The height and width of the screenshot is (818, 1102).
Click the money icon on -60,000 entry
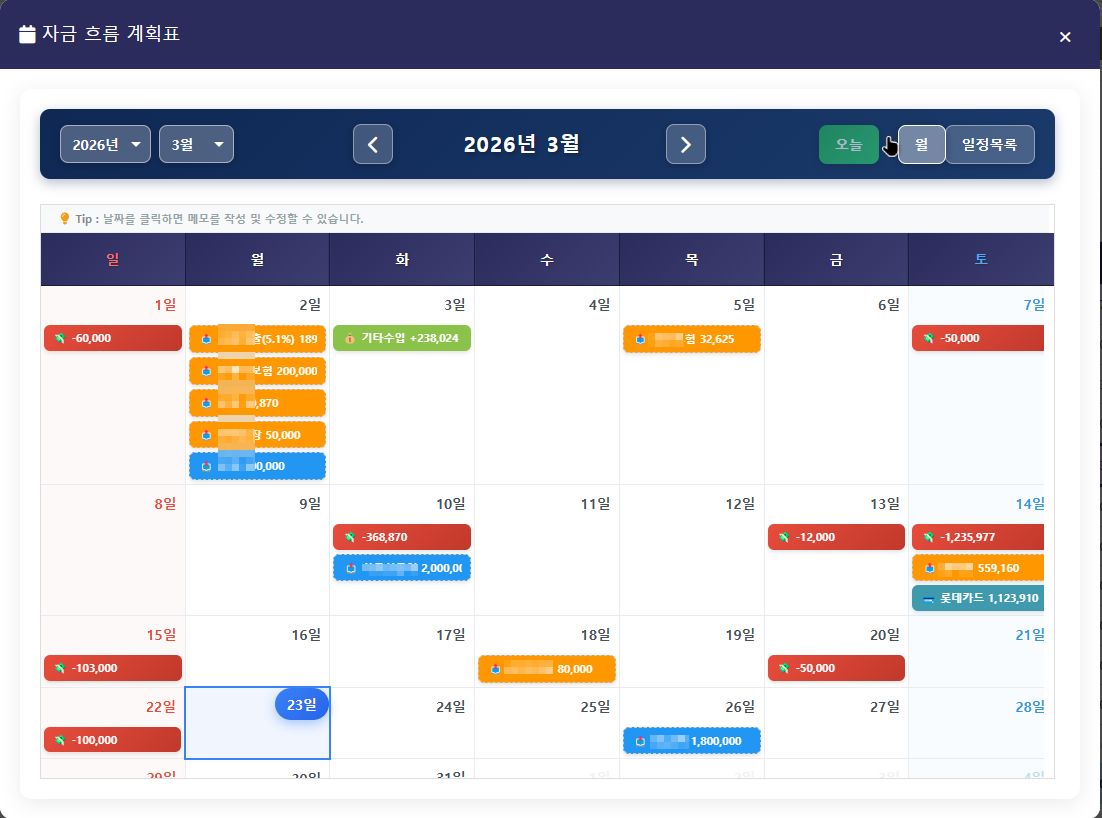(x=60, y=338)
